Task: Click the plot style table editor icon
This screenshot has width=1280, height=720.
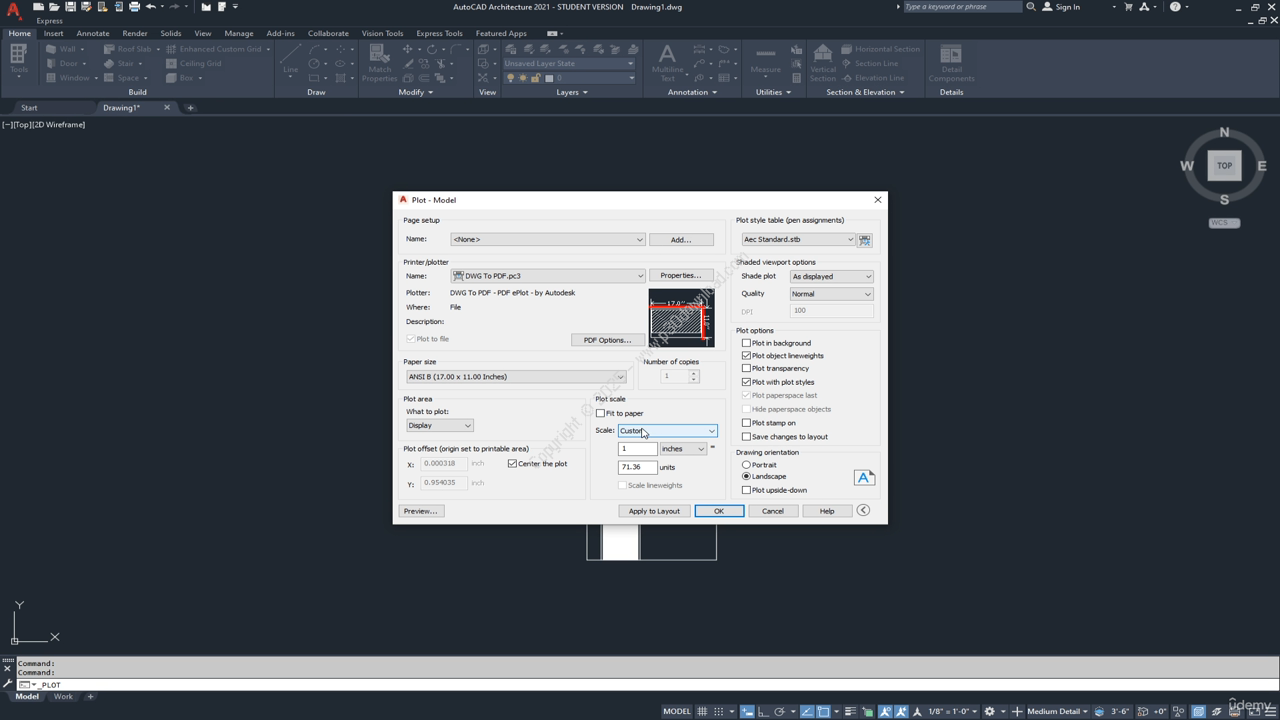Action: click(x=865, y=240)
